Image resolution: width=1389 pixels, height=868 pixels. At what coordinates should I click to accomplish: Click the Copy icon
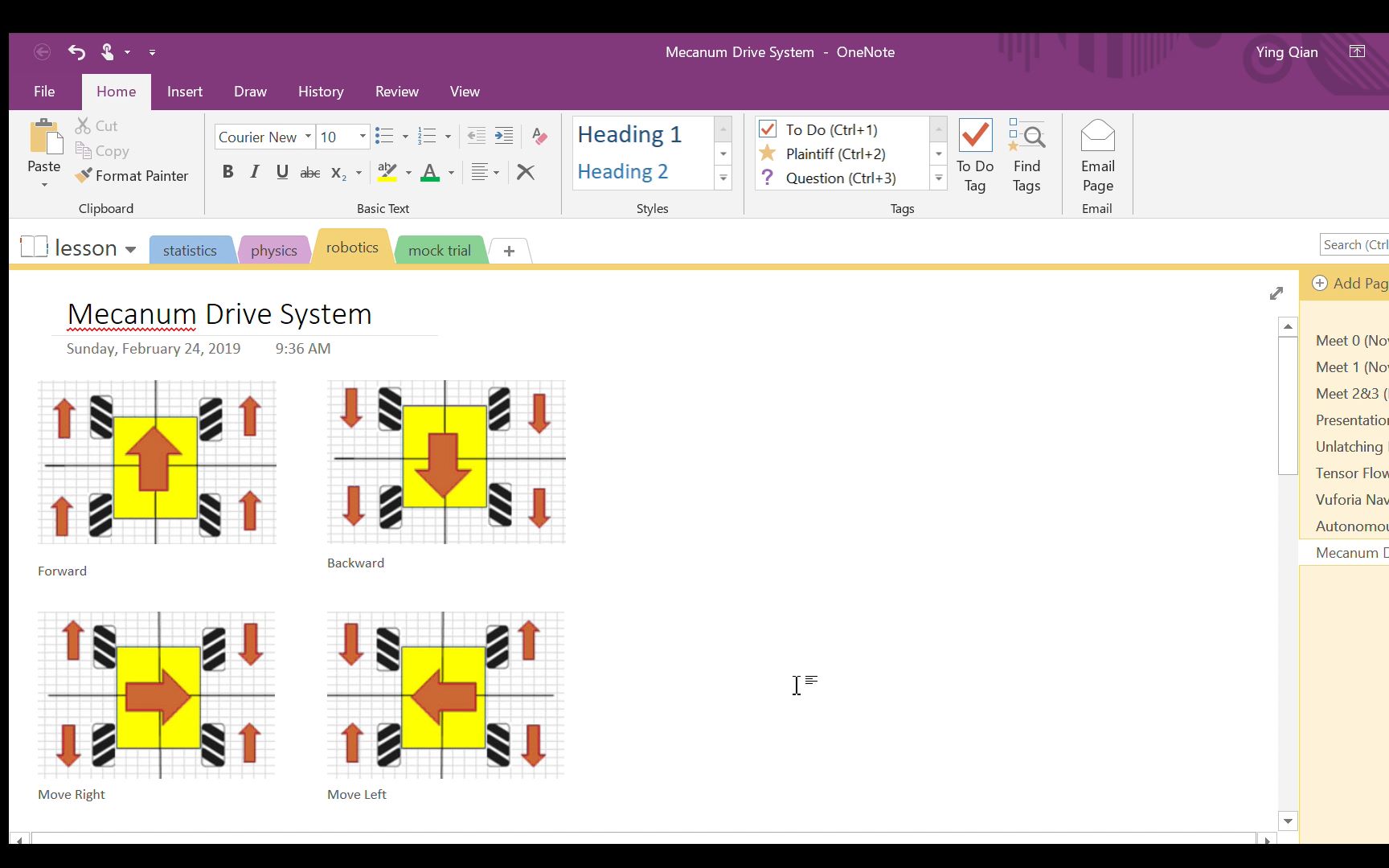pos(101,150)
